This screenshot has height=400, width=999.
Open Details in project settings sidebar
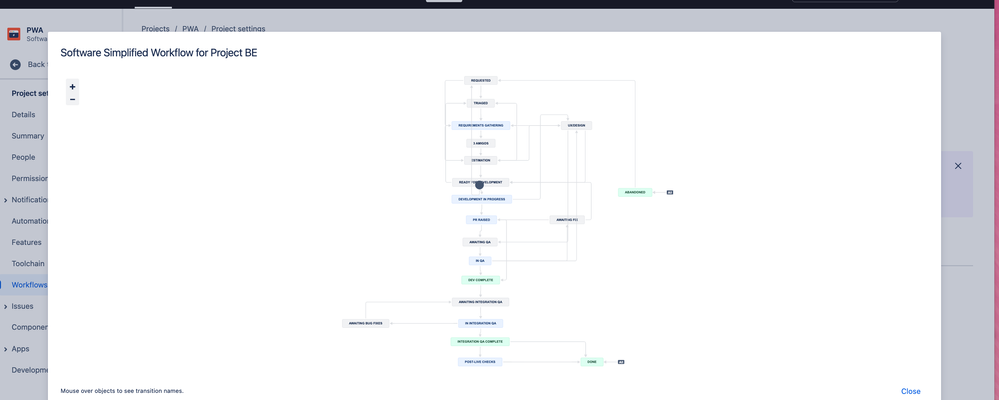pyautogui.click(x=24, y=115)
